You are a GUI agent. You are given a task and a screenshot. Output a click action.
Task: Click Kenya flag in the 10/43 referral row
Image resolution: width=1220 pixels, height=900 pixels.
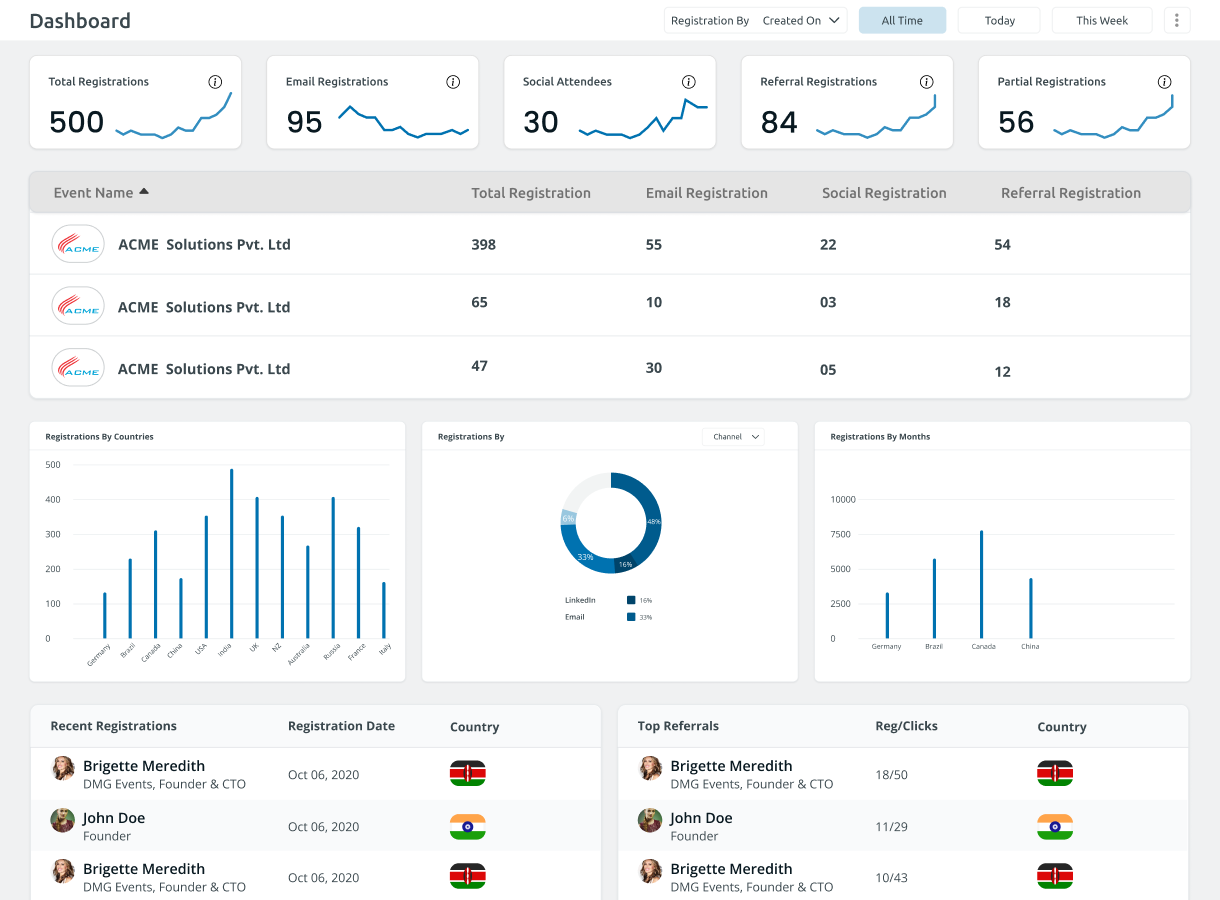(x=1055, y=876)
